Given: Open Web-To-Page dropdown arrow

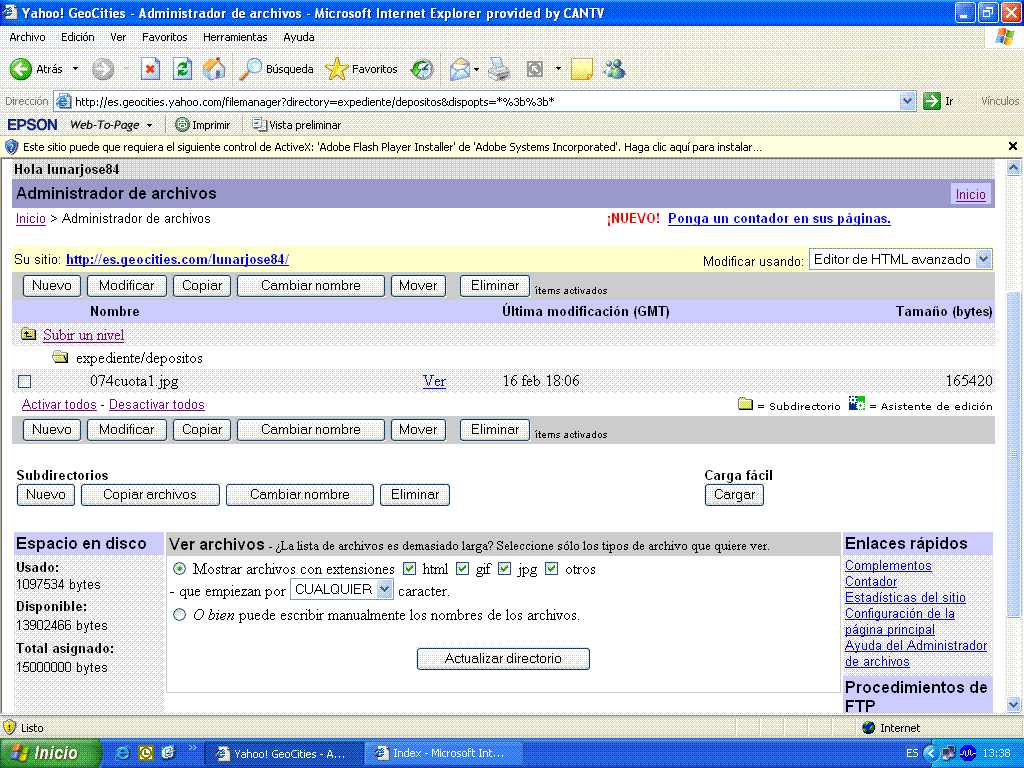Looking at the screenshot, I should pos(150,125).
